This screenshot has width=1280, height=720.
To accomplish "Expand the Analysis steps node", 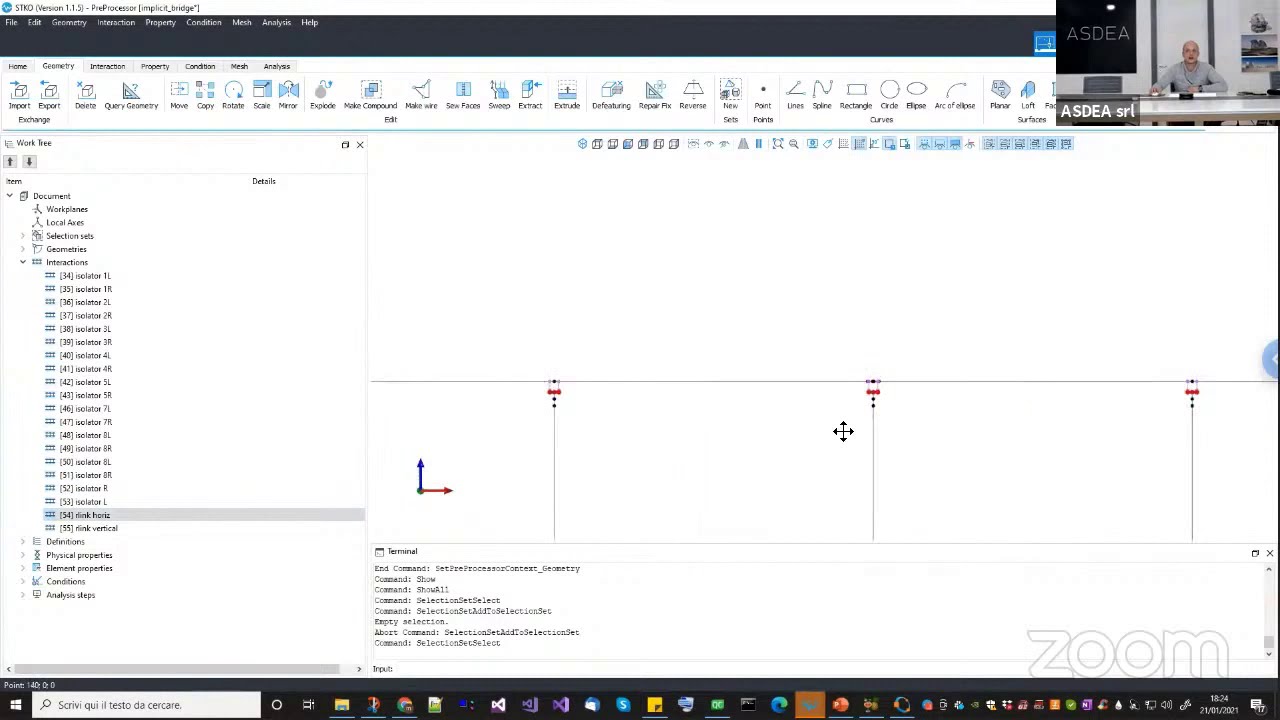I will [23, 595].
